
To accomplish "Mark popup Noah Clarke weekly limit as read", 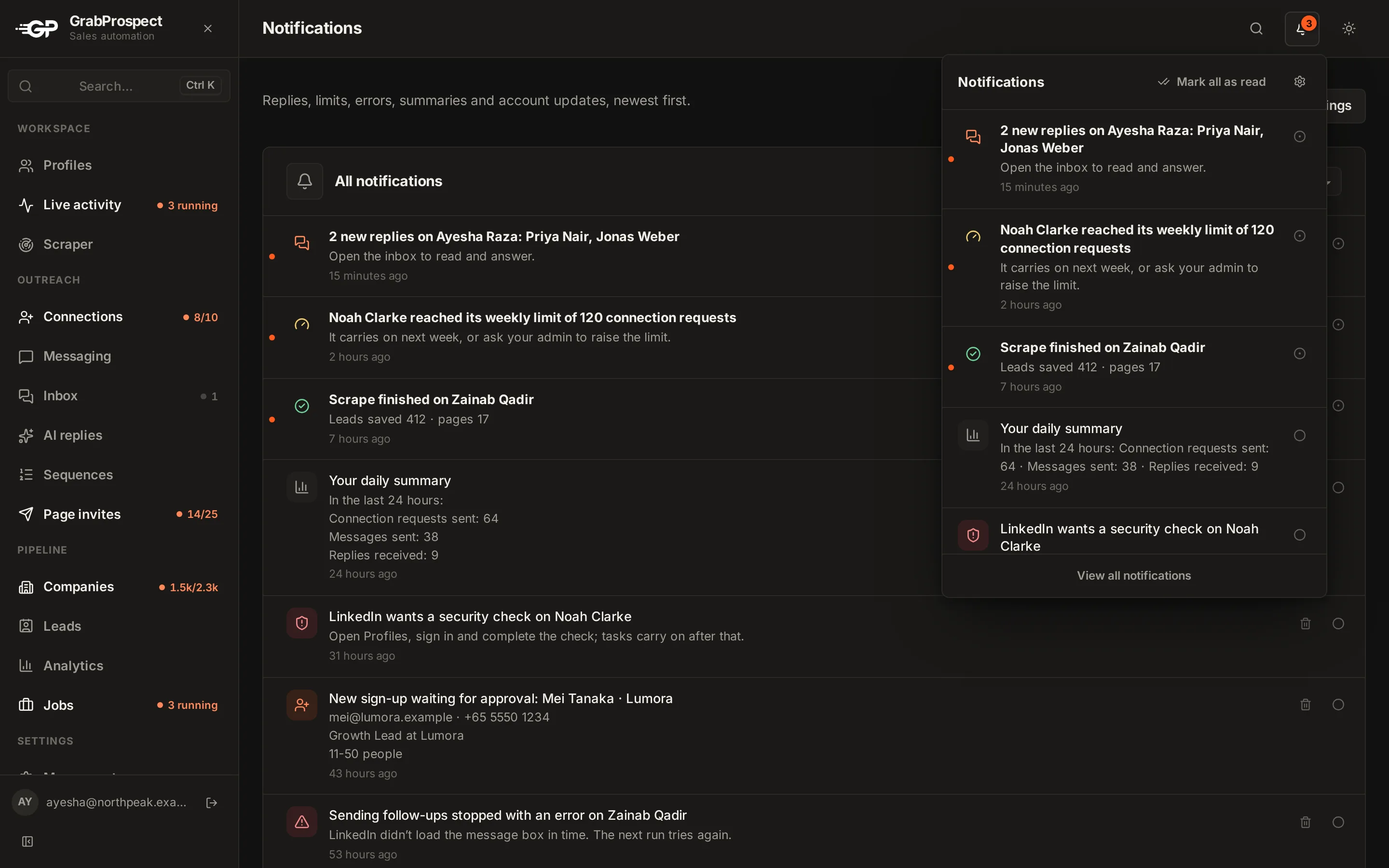I will [x=1299, y=236].
